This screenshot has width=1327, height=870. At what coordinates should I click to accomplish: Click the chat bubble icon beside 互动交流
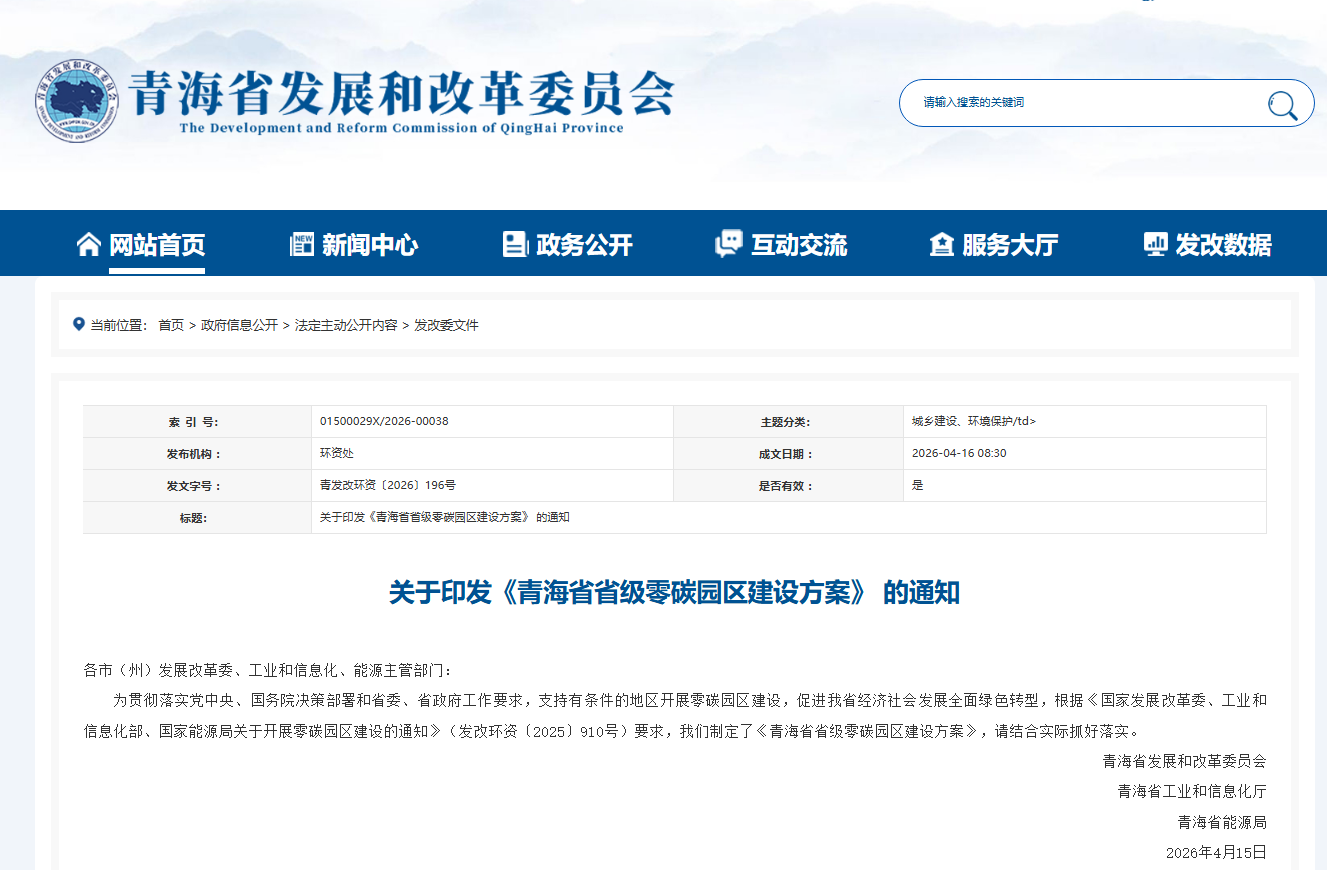pos(729,244)
